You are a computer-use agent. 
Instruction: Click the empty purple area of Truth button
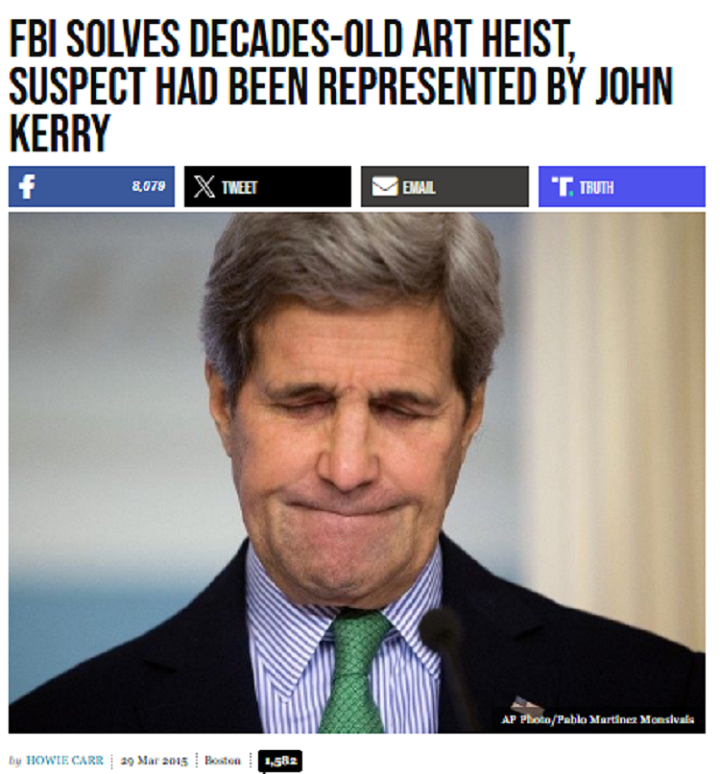659,187
